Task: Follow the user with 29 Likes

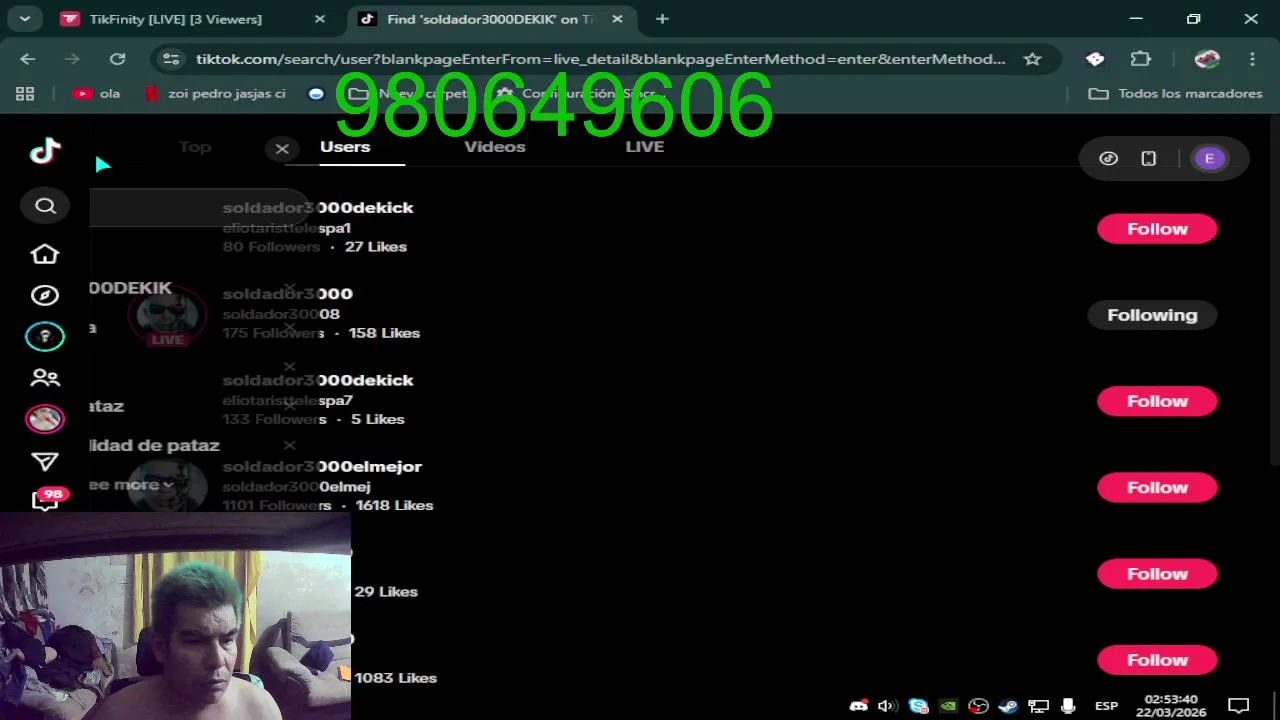Action: [1157, 574]
